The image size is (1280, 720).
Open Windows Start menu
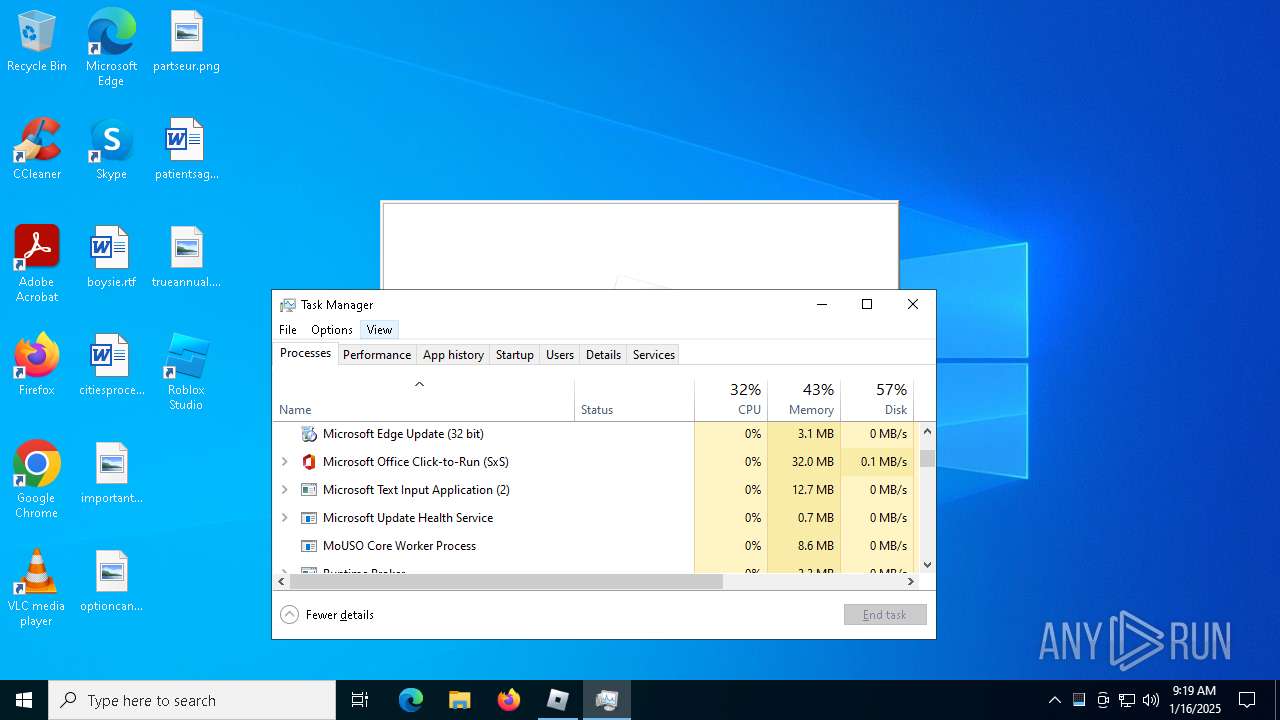click(24, 700)
